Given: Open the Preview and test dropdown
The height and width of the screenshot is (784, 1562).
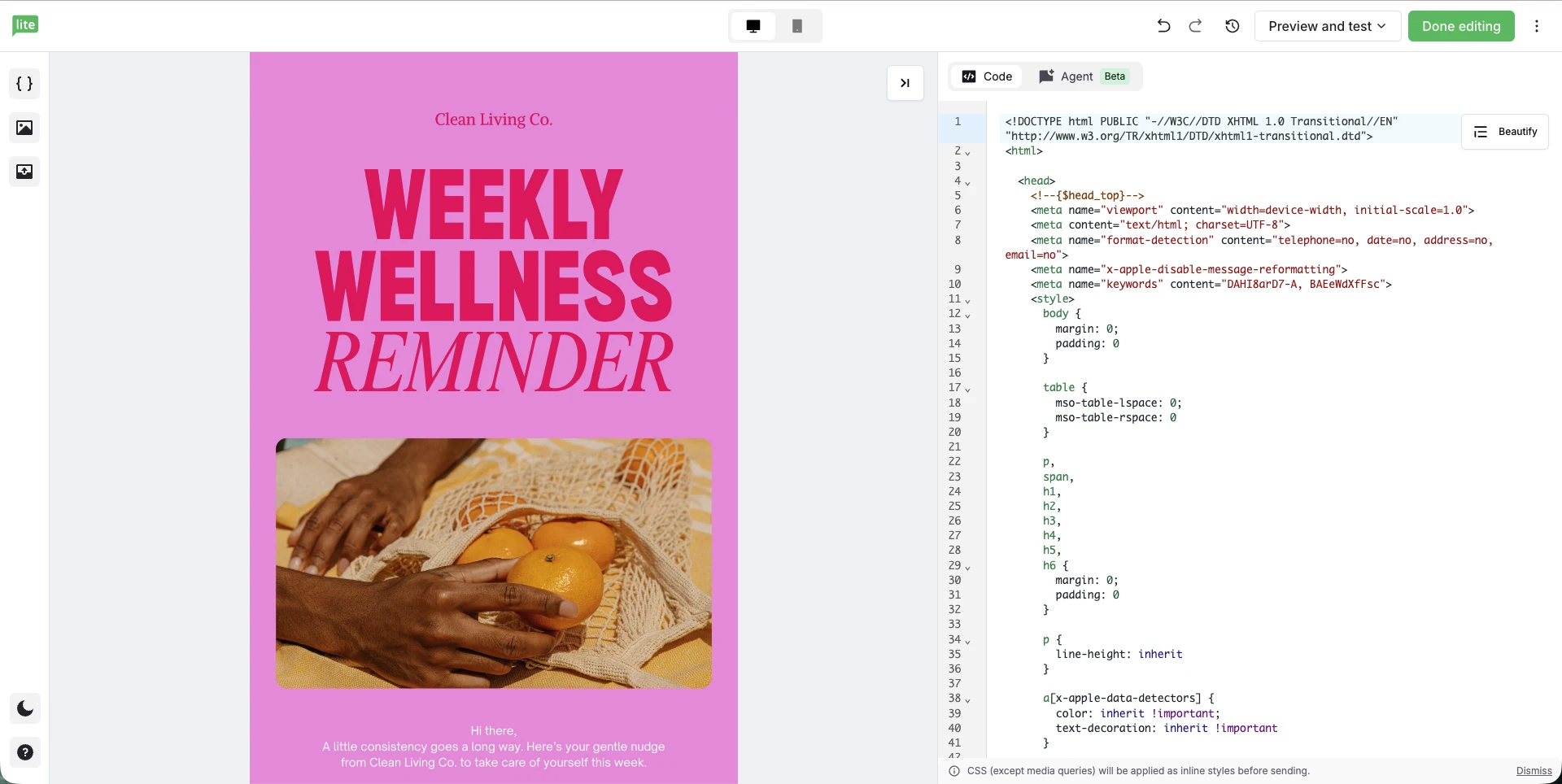Looking at the screenshot, I should point(1328,26).
